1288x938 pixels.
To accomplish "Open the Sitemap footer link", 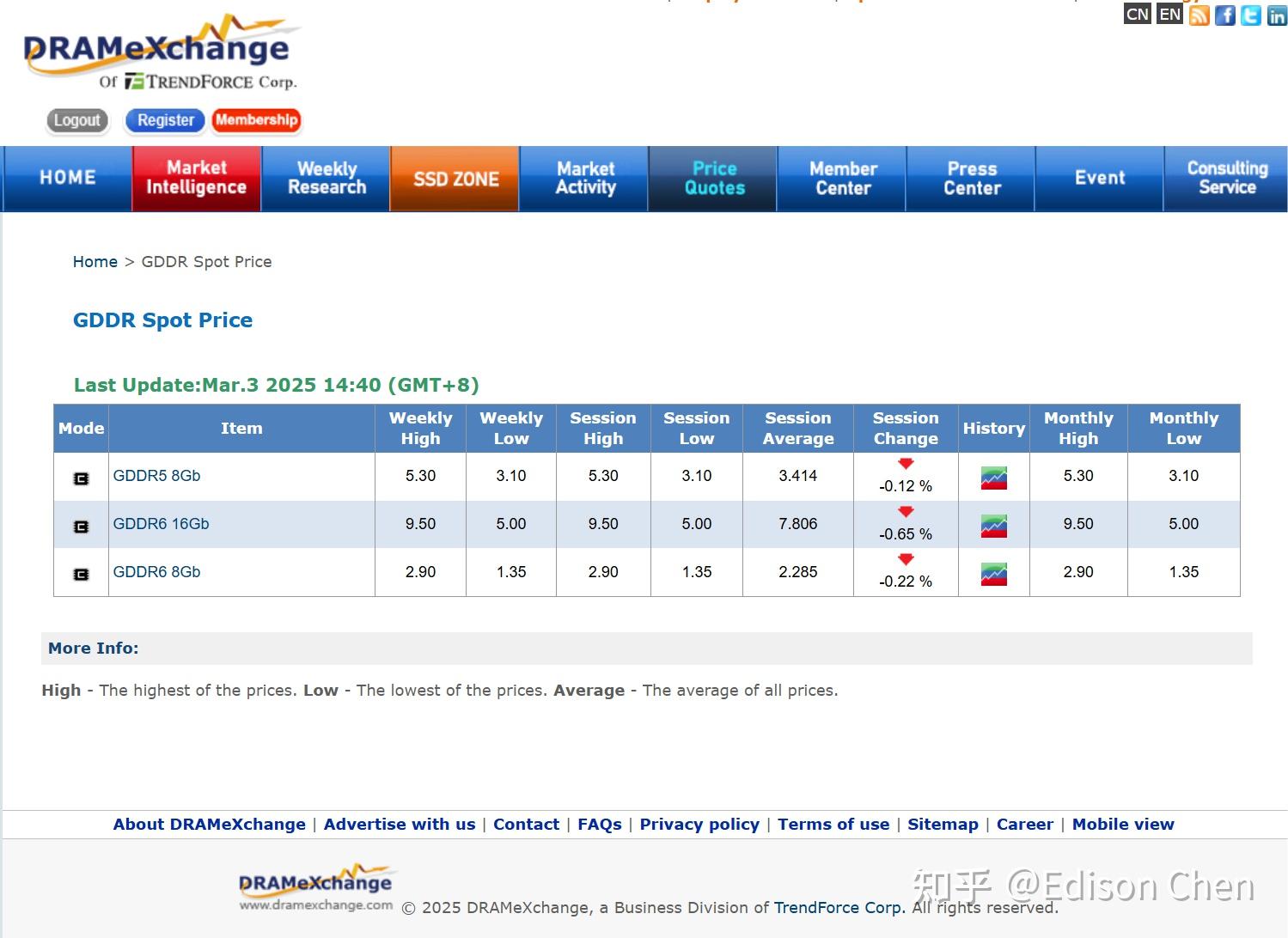I will click(x=943, y=825).
